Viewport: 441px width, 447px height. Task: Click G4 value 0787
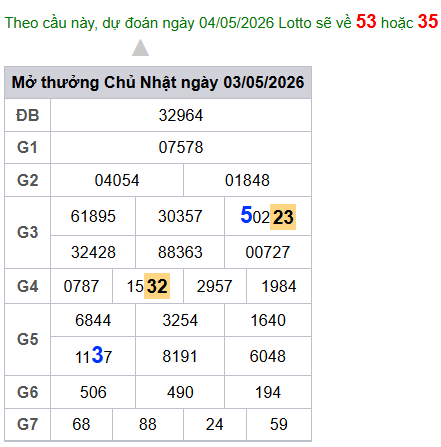click(x=81, y=286)
